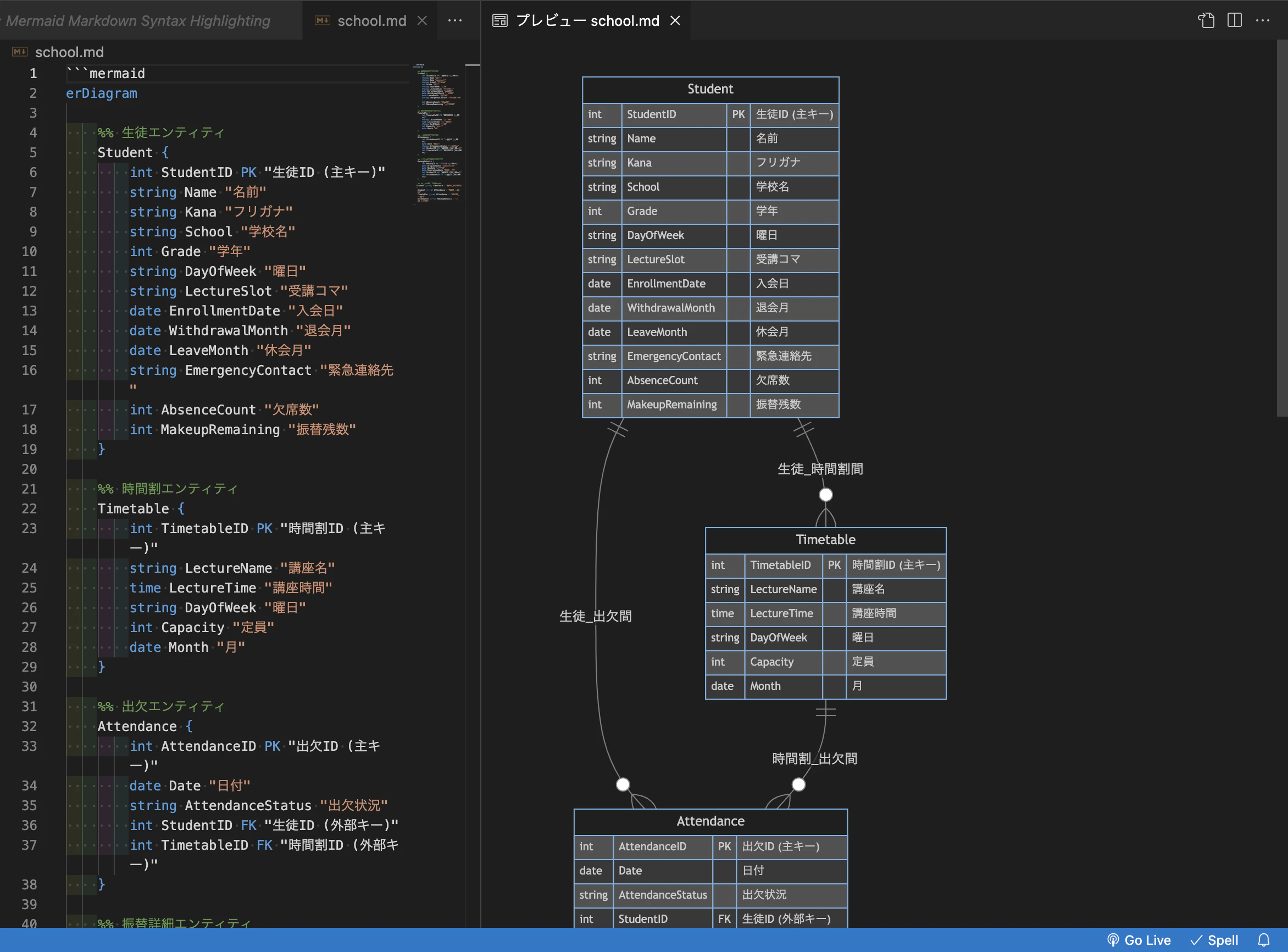This screenshot has height=952, width=1288.
Task: Click the Attendance table header in the diagram
Action: coord(710,821)
